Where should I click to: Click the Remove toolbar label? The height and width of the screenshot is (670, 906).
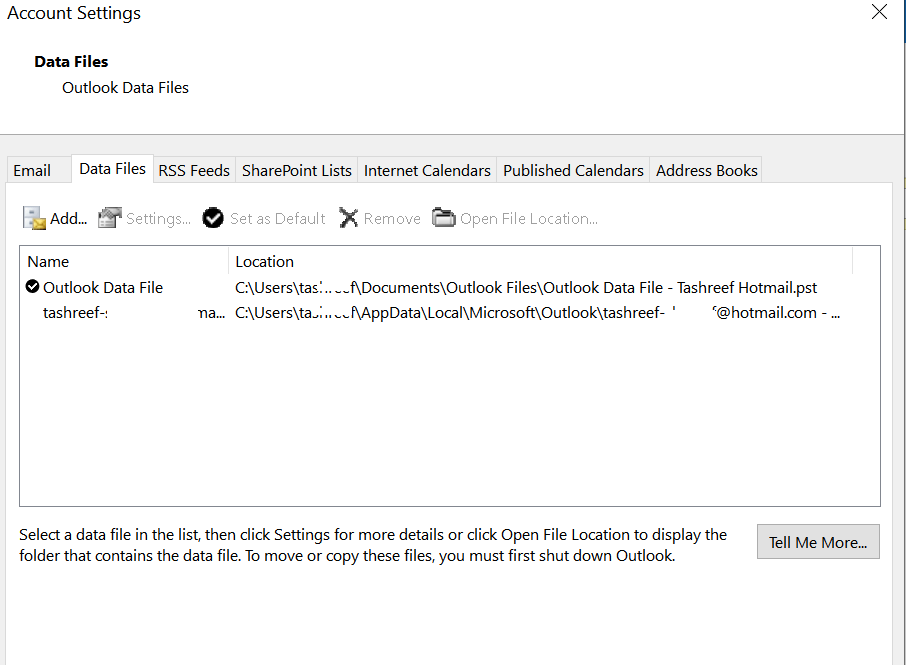pyautogui.click(x=392, y=218)
